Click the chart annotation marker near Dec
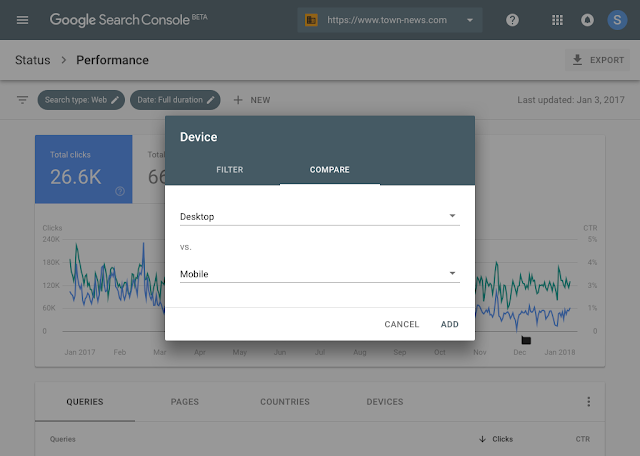This screenshot has height=456, width=640. (x=526, y=340)
